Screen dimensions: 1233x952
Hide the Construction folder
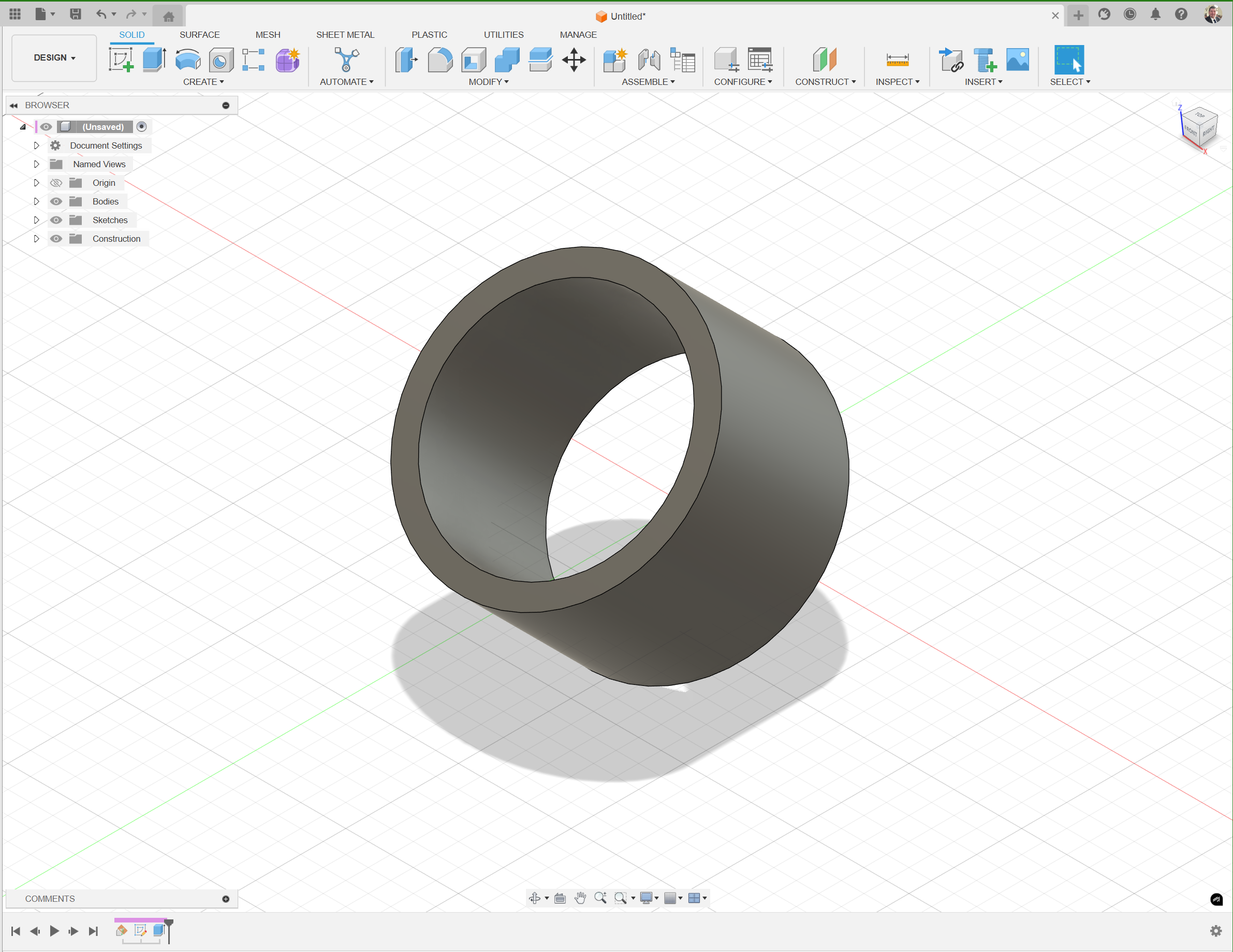tap(56, 239)
